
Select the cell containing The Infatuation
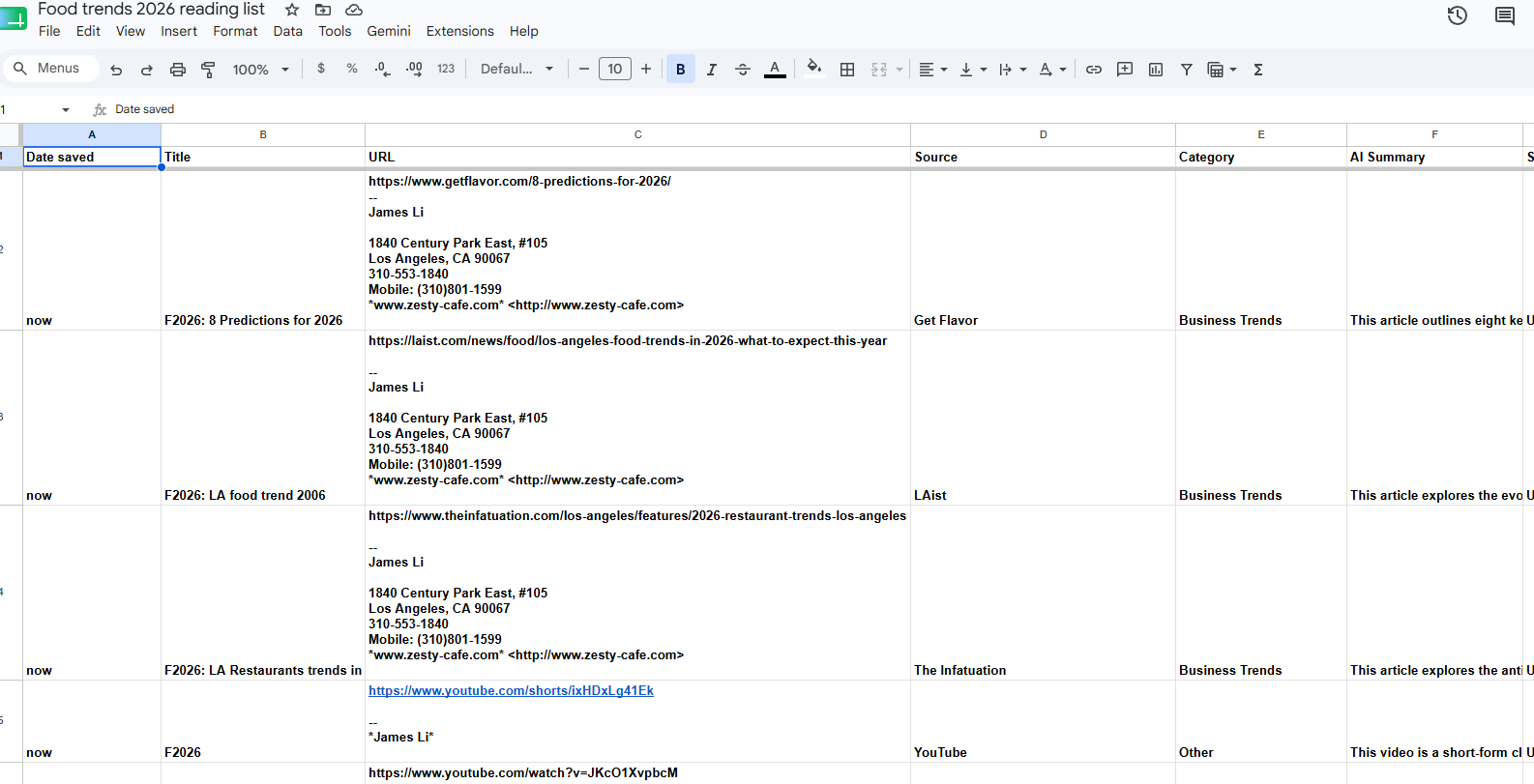[x=1043, y=593]
